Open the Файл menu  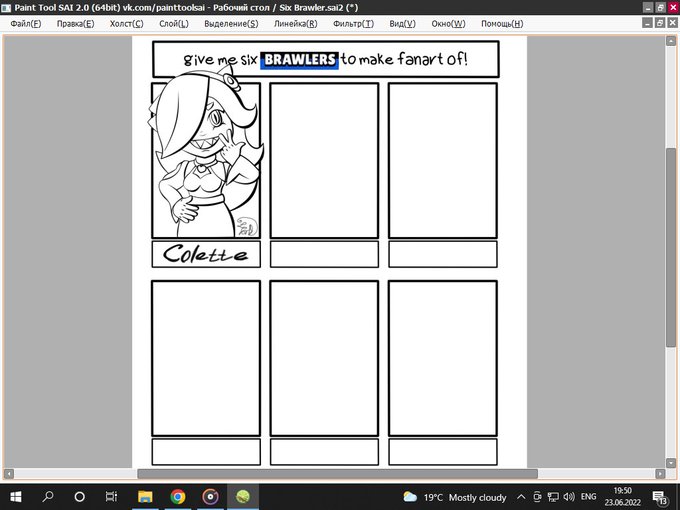coord(26,24)
